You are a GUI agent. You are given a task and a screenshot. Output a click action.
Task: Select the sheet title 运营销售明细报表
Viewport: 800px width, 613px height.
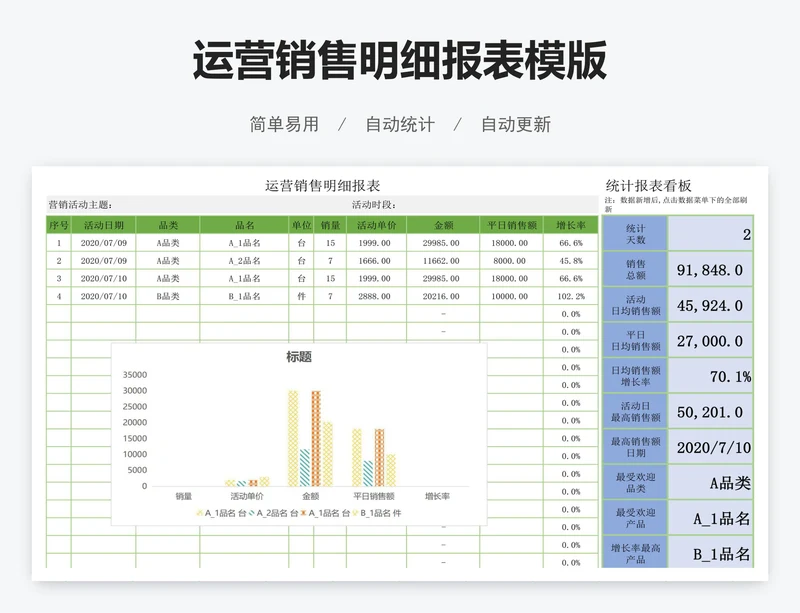click(x=322, y=185)
